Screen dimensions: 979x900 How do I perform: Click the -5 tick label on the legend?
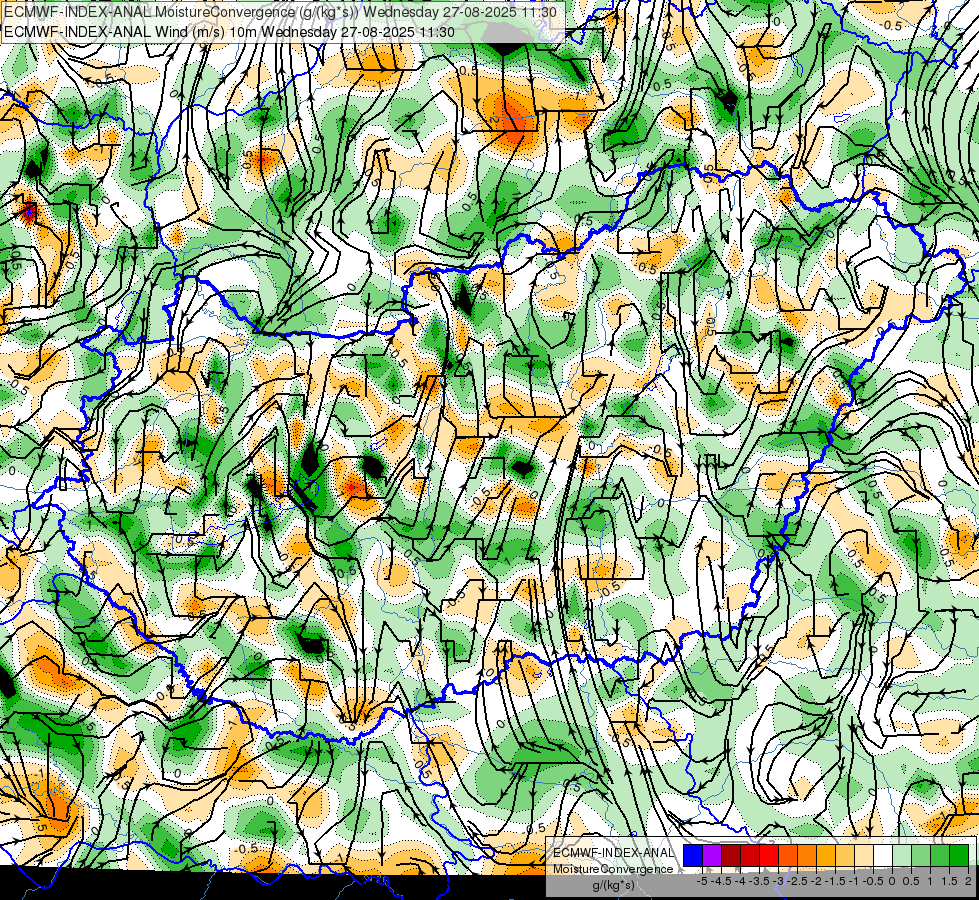click(702, 881)
